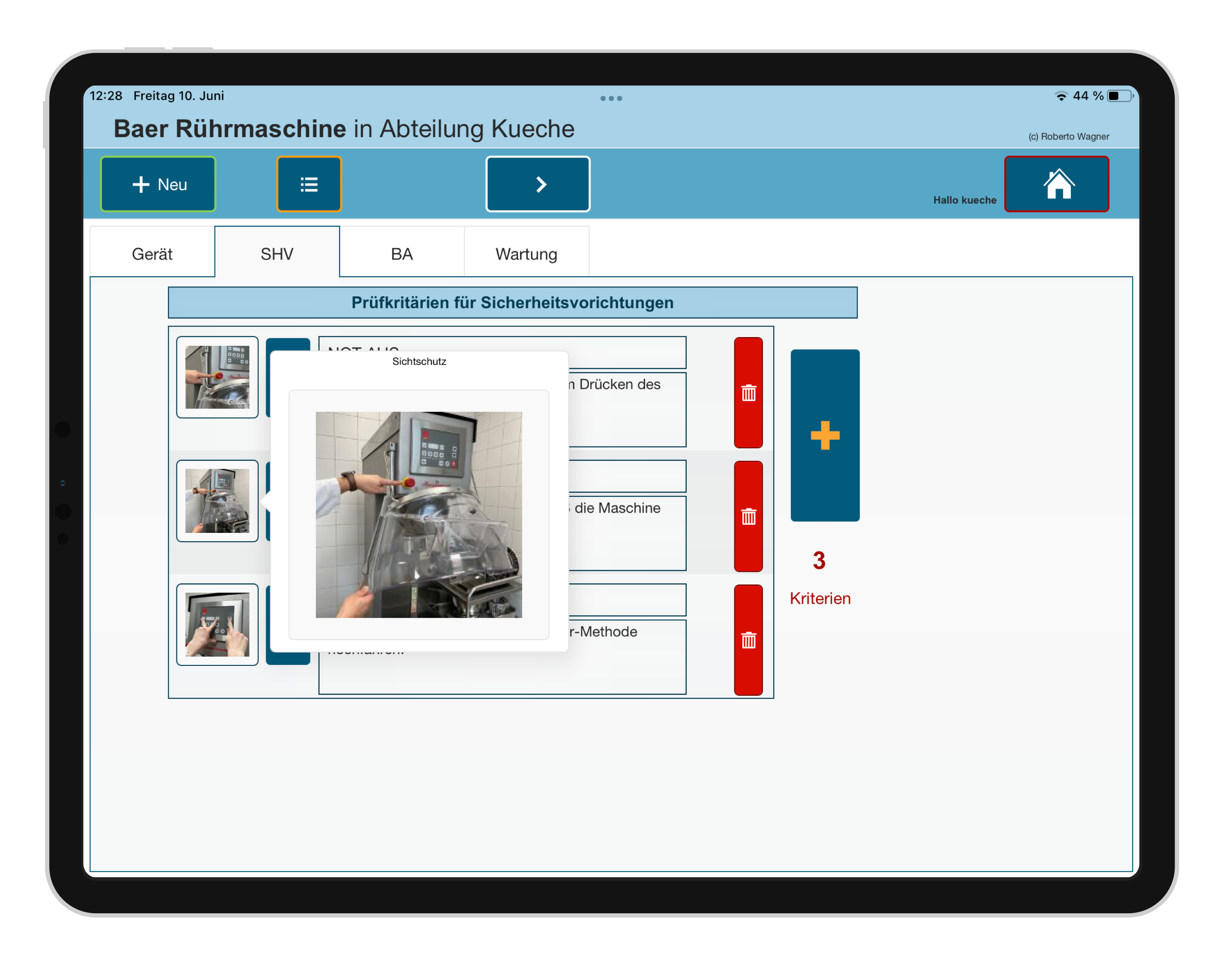Tap the enlarged Sichtschutz popup photo
The height and width of the screenshot is (976, 1232).
click(419, 515)
